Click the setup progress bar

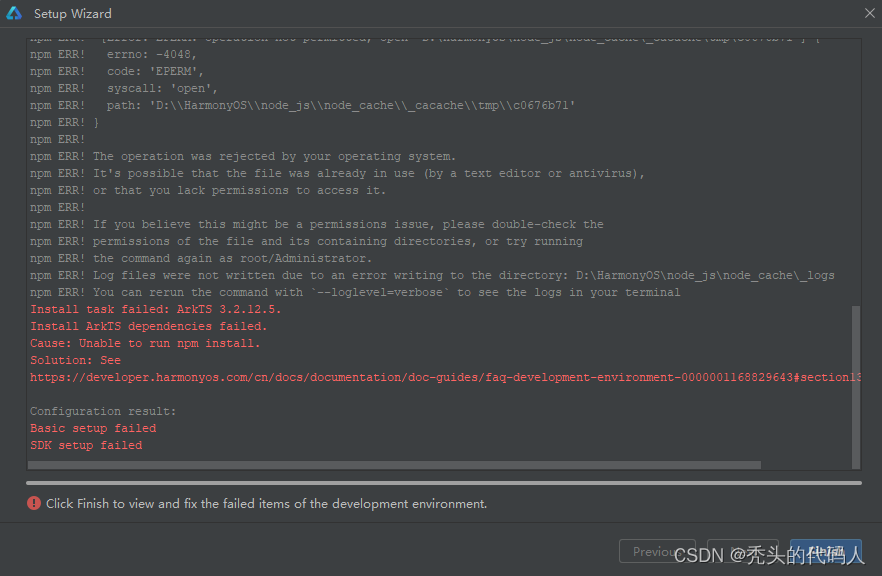point(444,483)
